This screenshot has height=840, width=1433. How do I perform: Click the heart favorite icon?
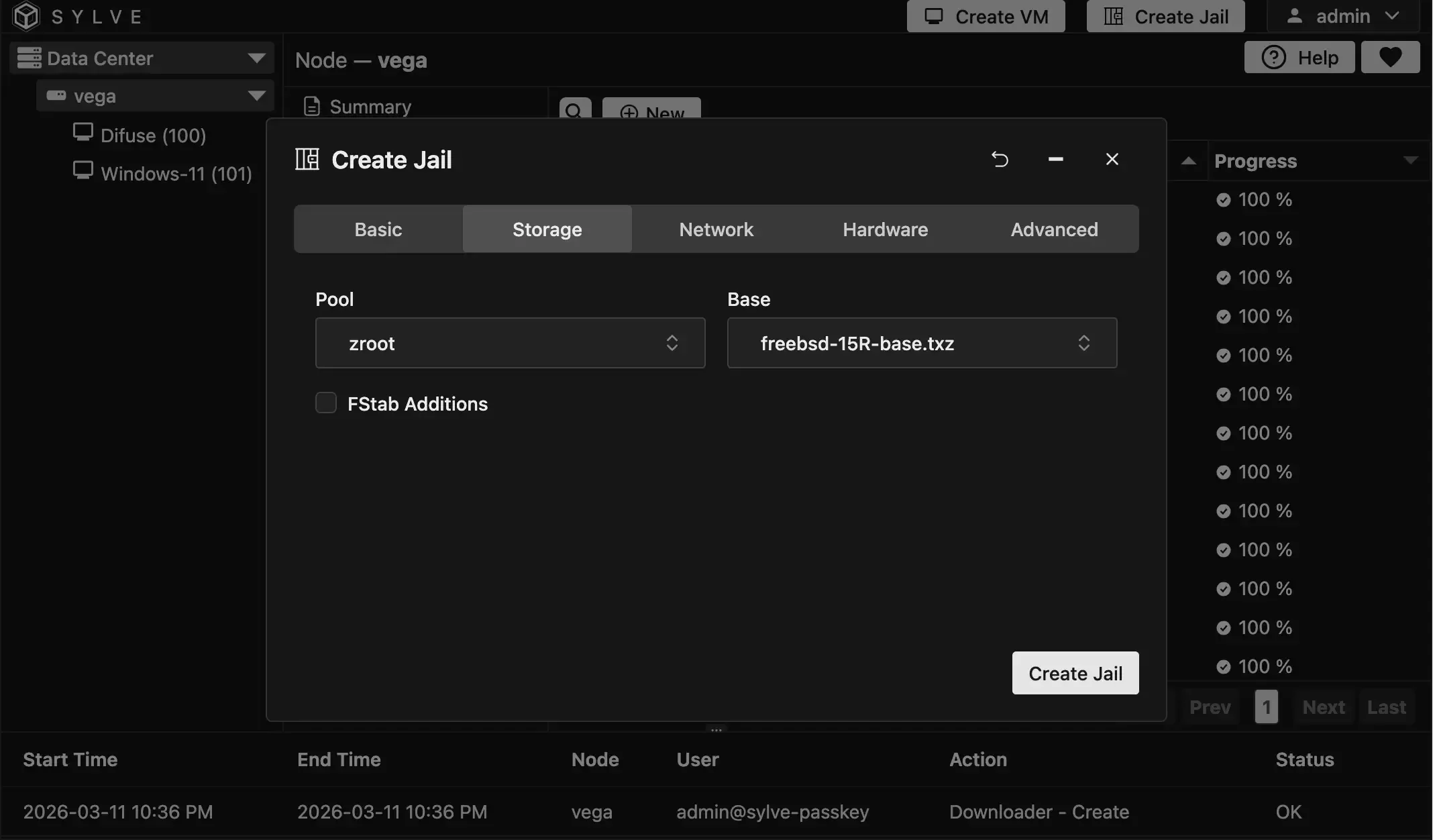1390,57
